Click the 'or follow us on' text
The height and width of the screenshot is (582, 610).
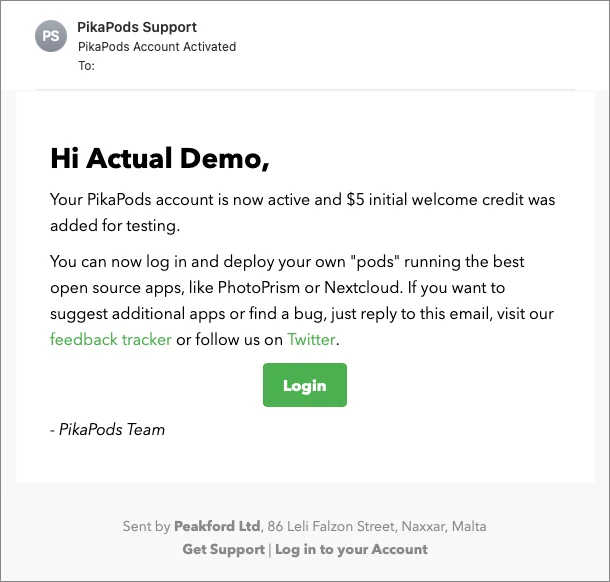pos(230,339)
